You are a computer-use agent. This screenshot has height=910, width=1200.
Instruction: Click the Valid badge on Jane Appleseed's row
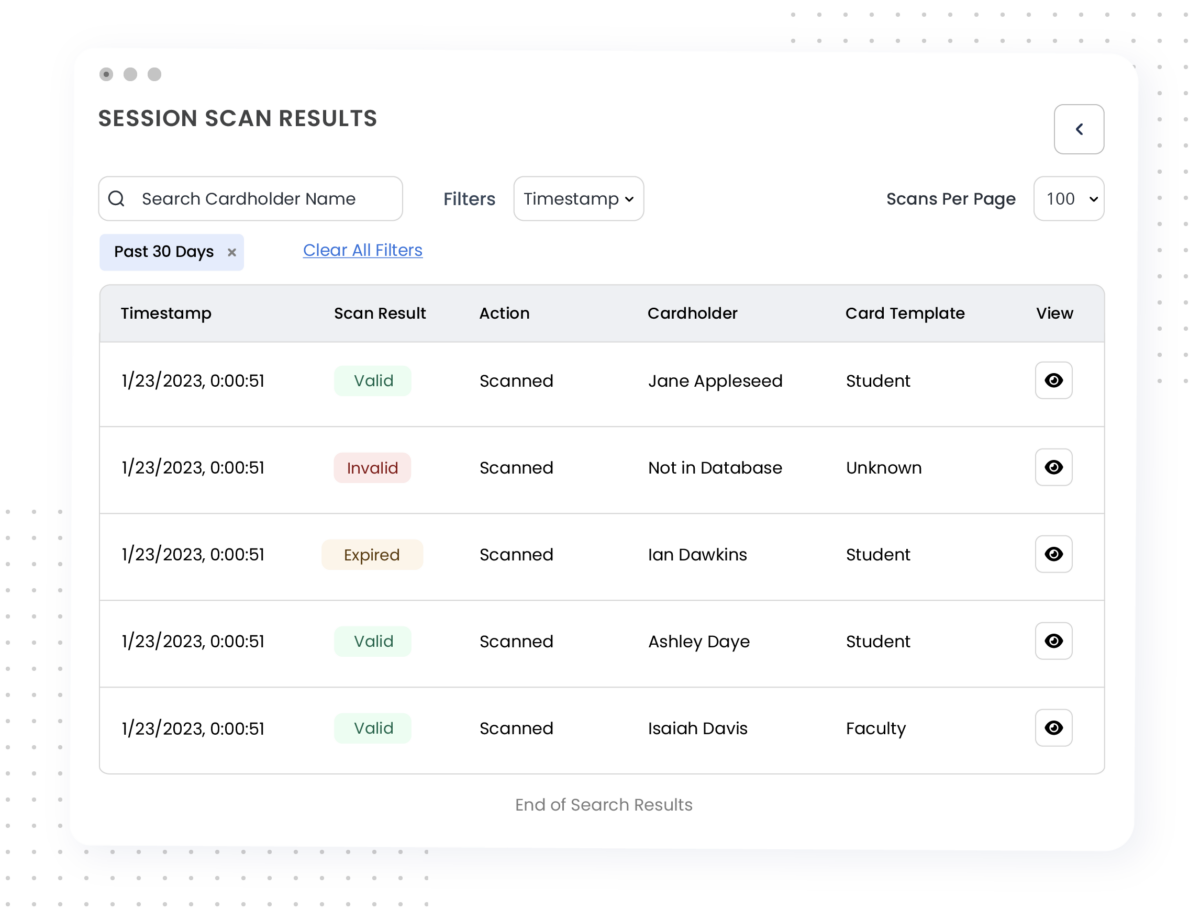pyautogui.click(x=372, y=380)
